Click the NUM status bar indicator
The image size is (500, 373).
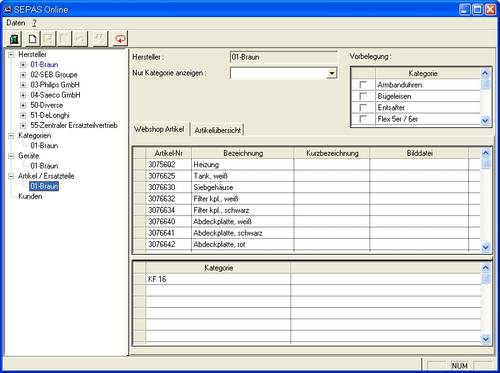[459, 365]
